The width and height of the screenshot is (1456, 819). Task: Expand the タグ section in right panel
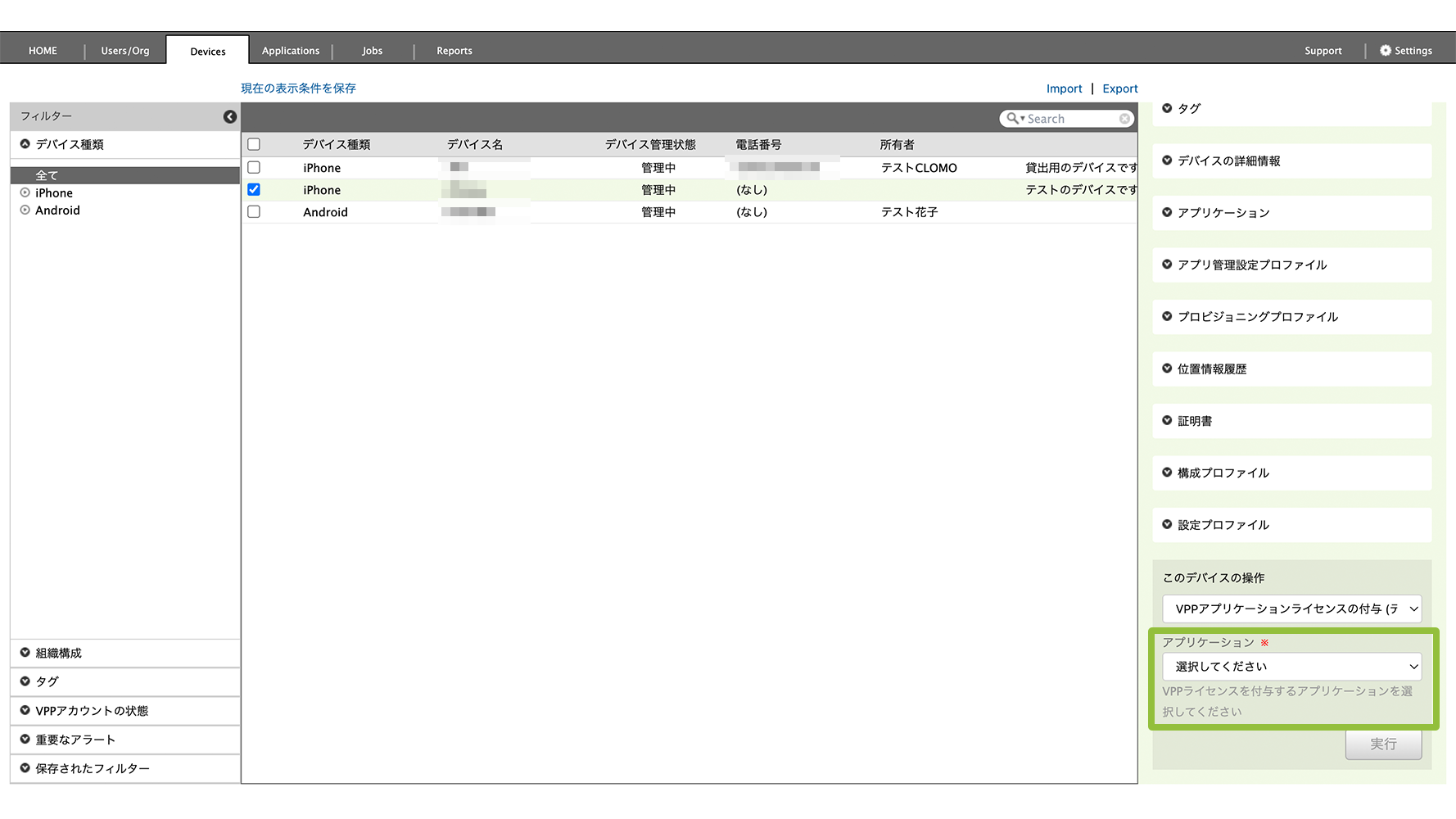tap(1168, 108)
